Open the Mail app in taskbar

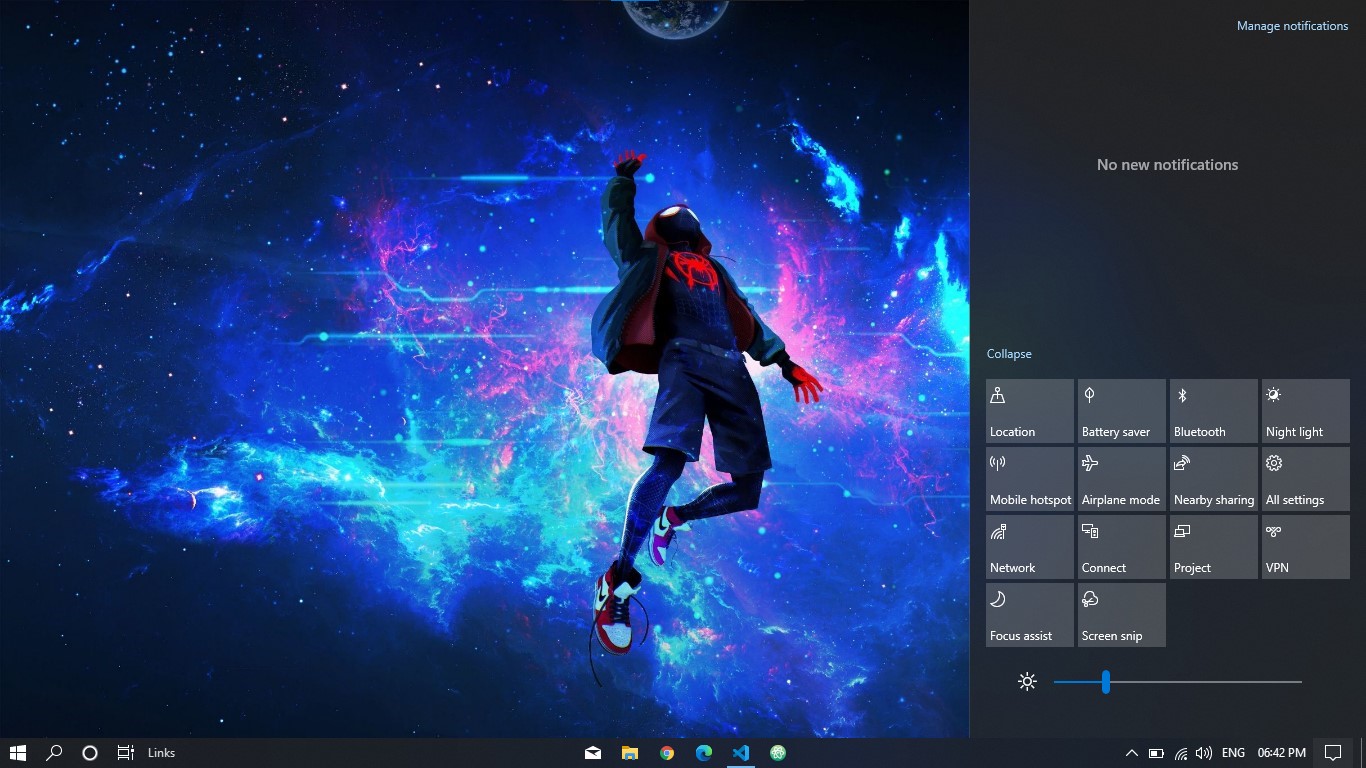click(x=593, y=753)
